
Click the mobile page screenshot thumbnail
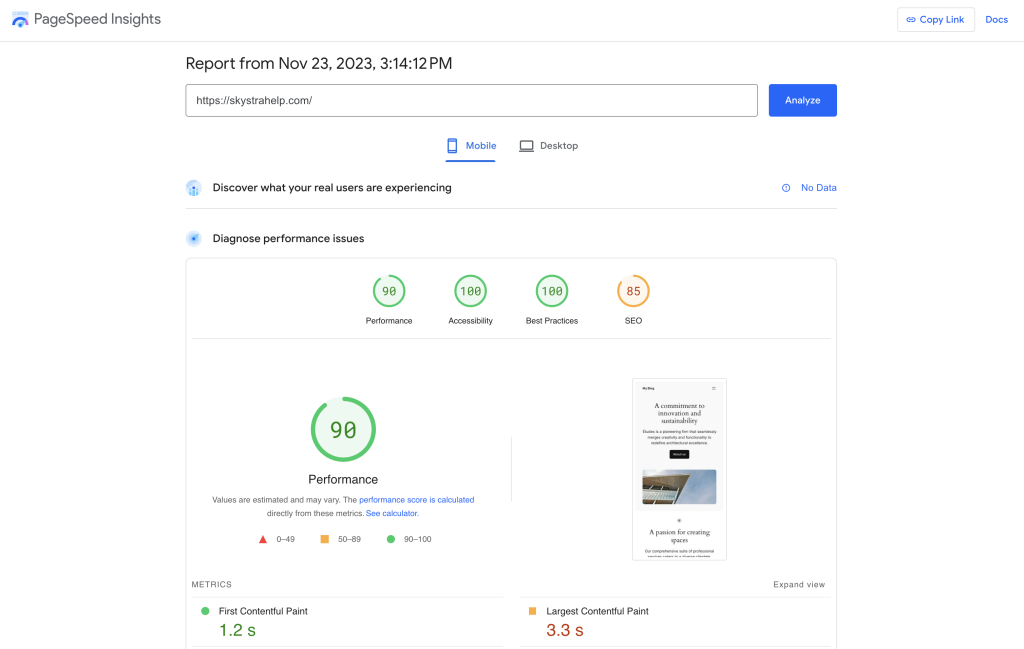click(679, 468)
